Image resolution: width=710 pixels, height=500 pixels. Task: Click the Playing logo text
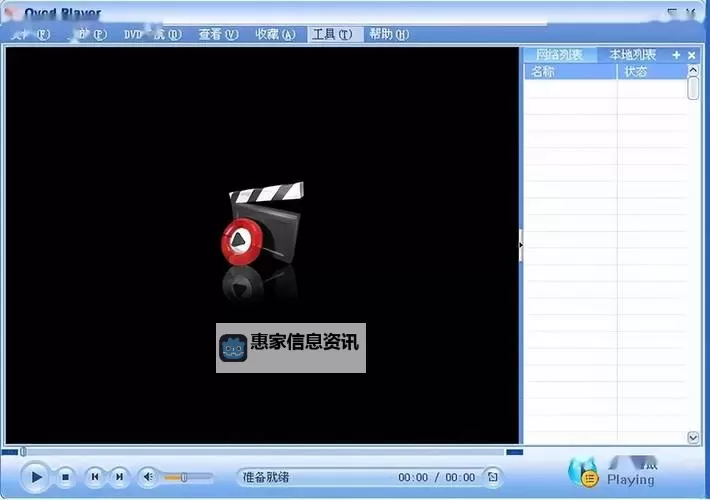pyautogui.click(x=630, y=479)
